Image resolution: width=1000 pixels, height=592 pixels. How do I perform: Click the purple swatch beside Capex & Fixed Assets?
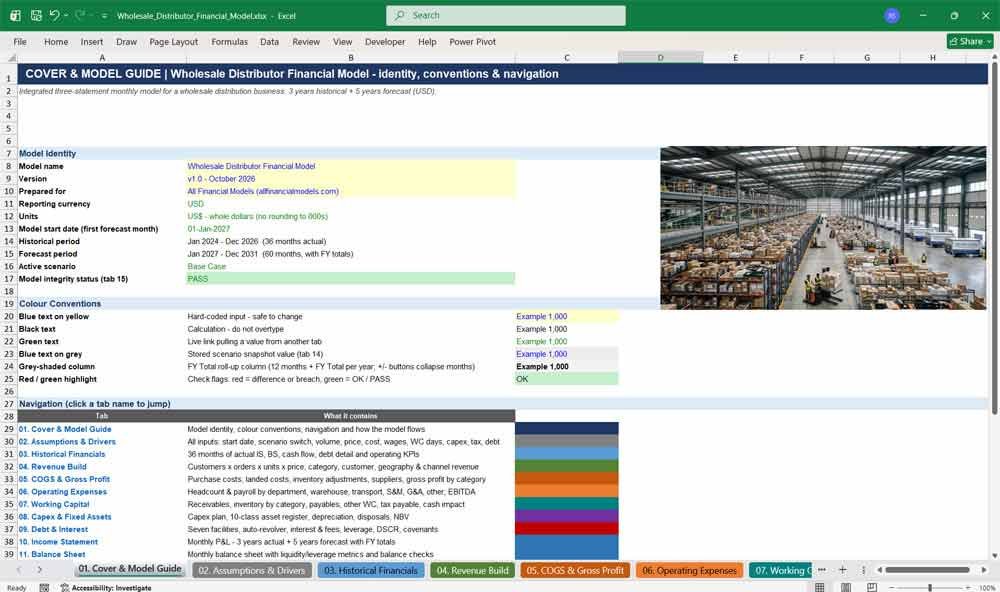(x=567, y=516)
